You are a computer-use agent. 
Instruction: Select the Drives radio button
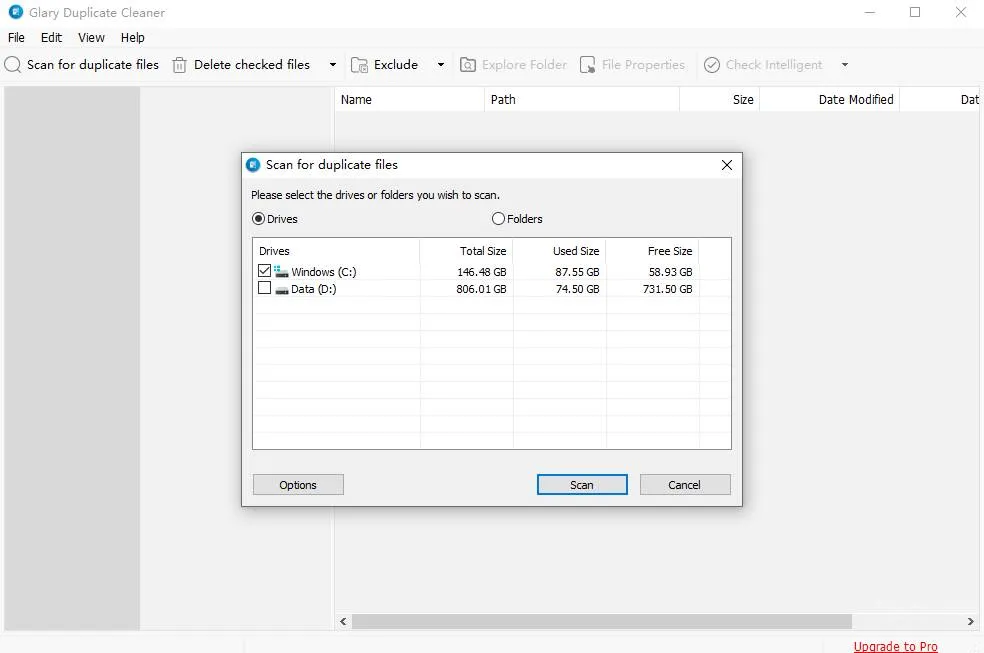[x=258, y=219]
